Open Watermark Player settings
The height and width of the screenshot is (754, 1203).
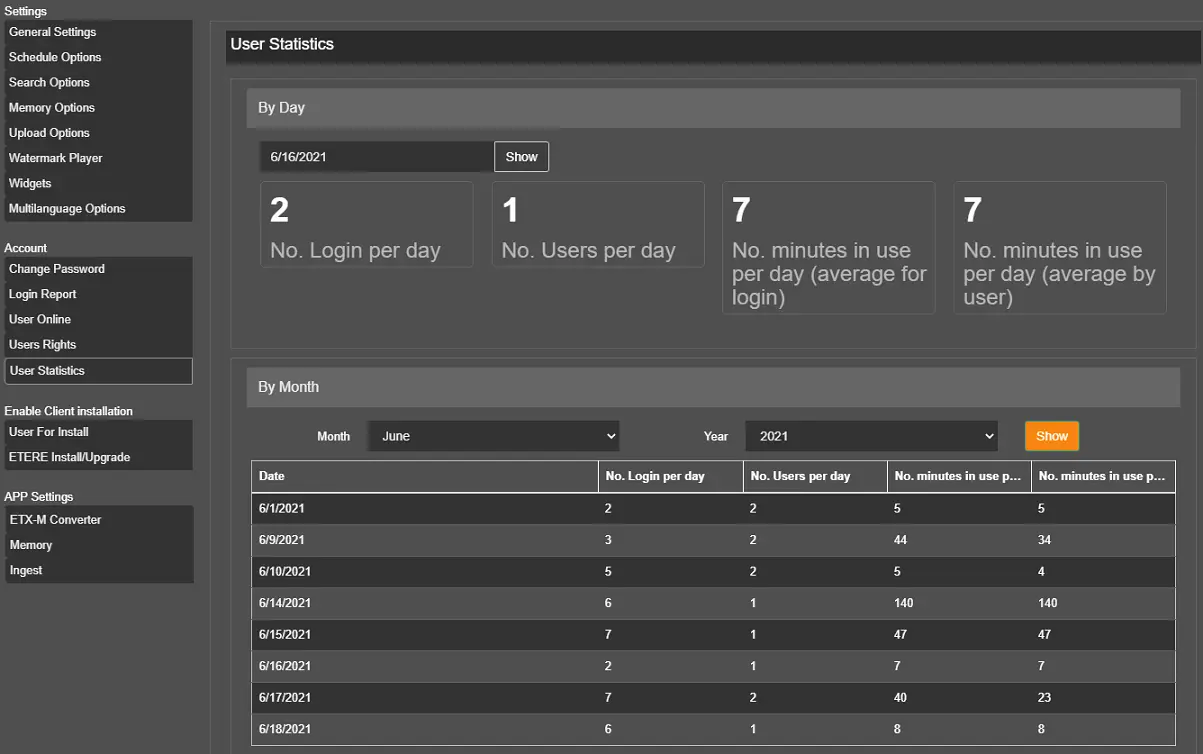click(x=56, y=158)
